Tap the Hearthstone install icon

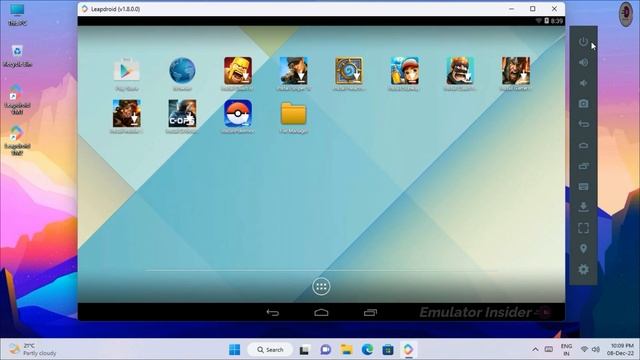tap(349, 71)
